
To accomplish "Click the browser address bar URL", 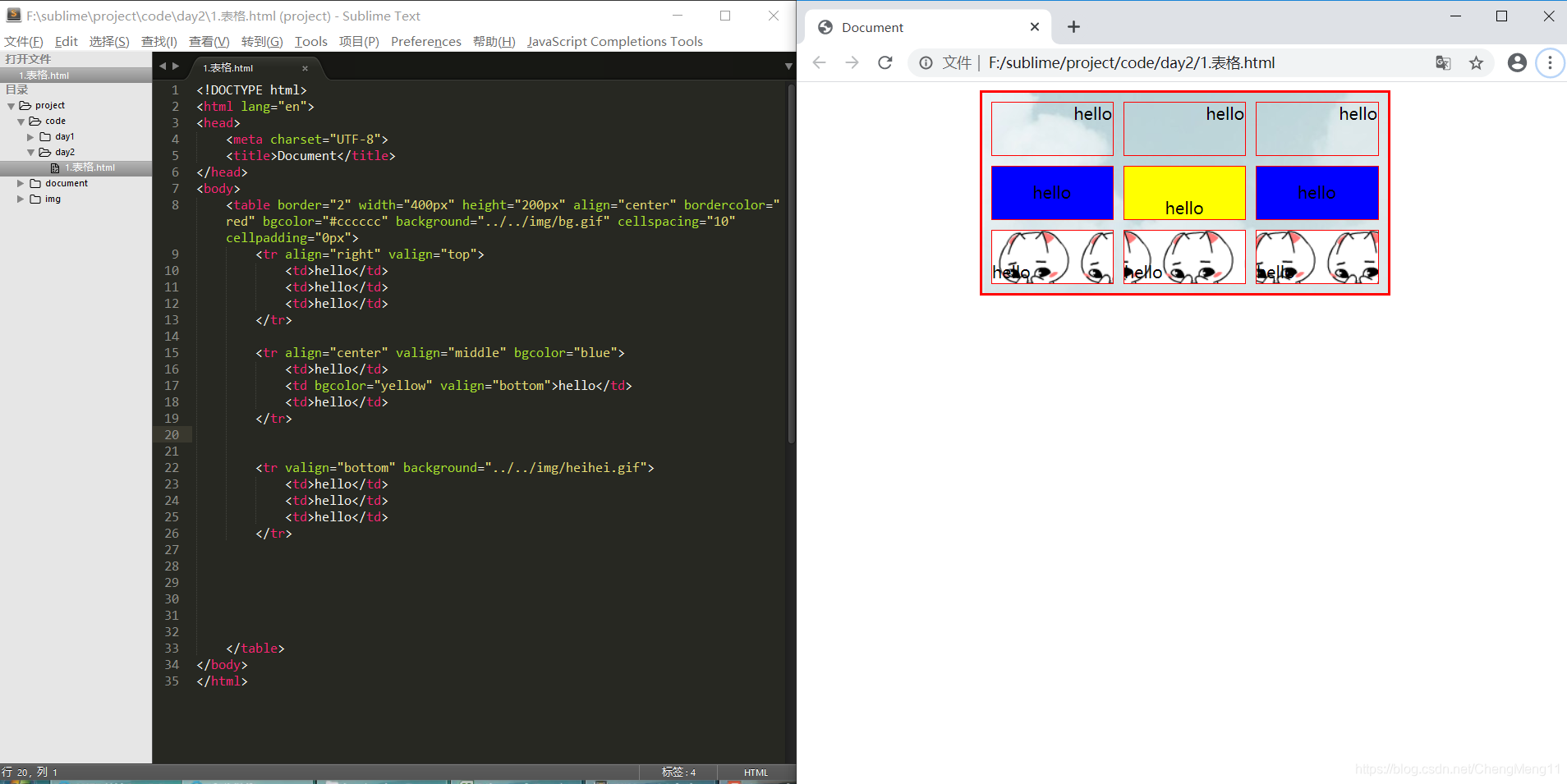I will click(x=1132, y=63).
